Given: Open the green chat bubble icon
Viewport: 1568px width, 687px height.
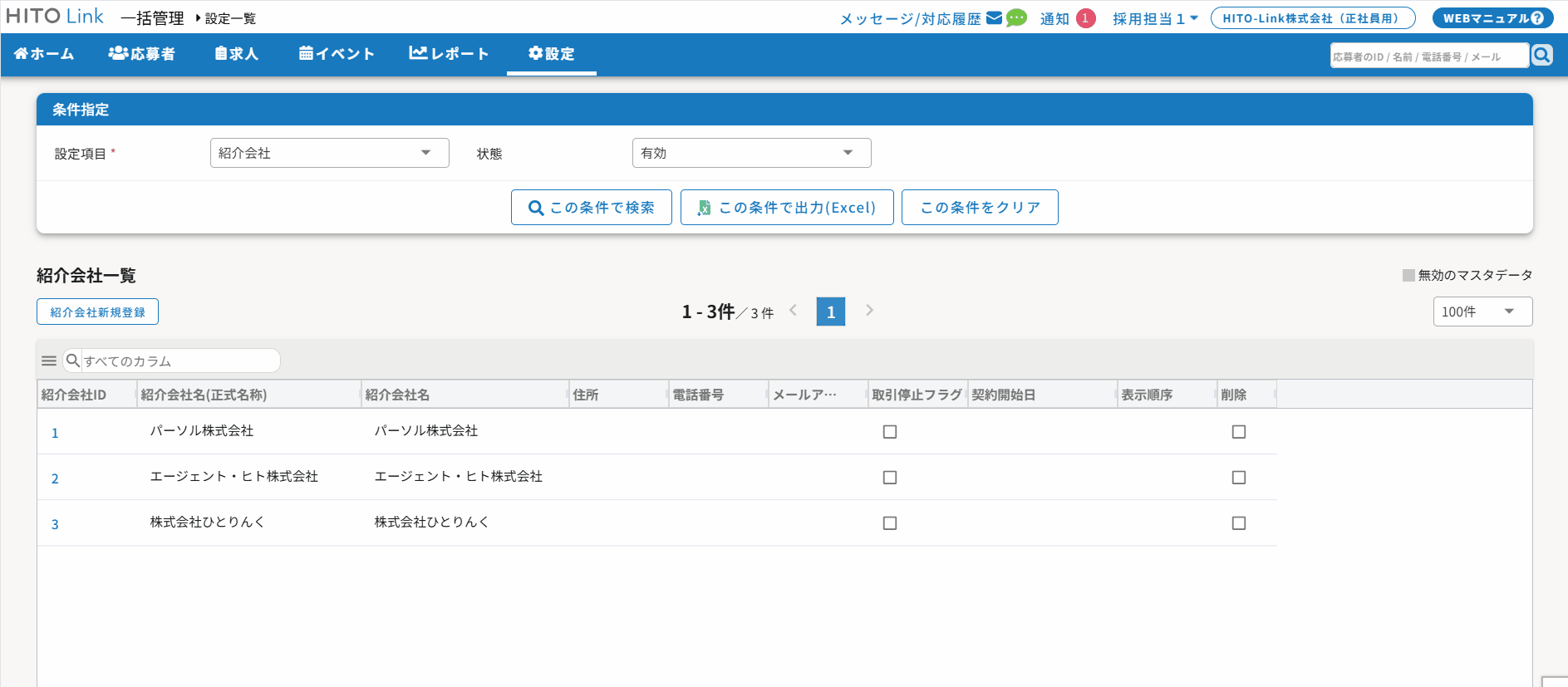Looking at the screenshot, I should coord(1016,17).
